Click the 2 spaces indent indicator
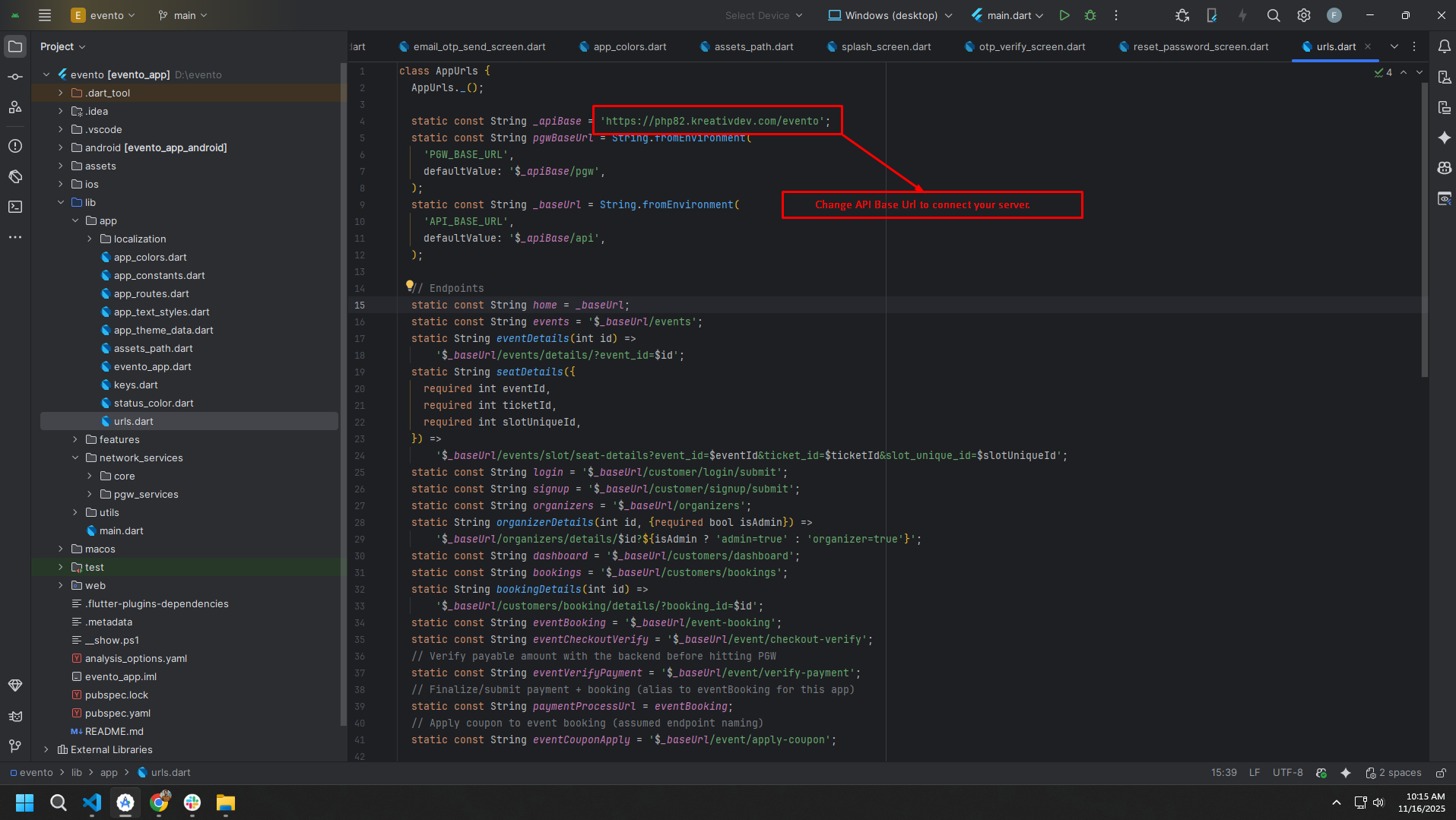 tap(1401, 772)
